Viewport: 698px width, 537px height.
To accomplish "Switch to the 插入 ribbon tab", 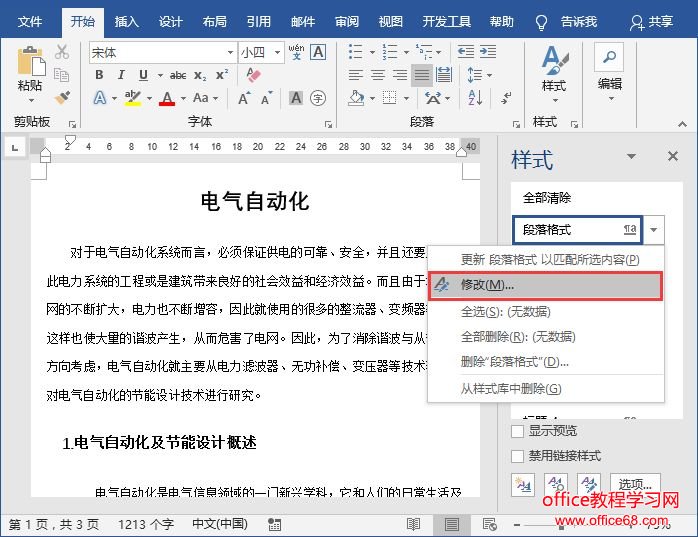I will click(127, 21).
